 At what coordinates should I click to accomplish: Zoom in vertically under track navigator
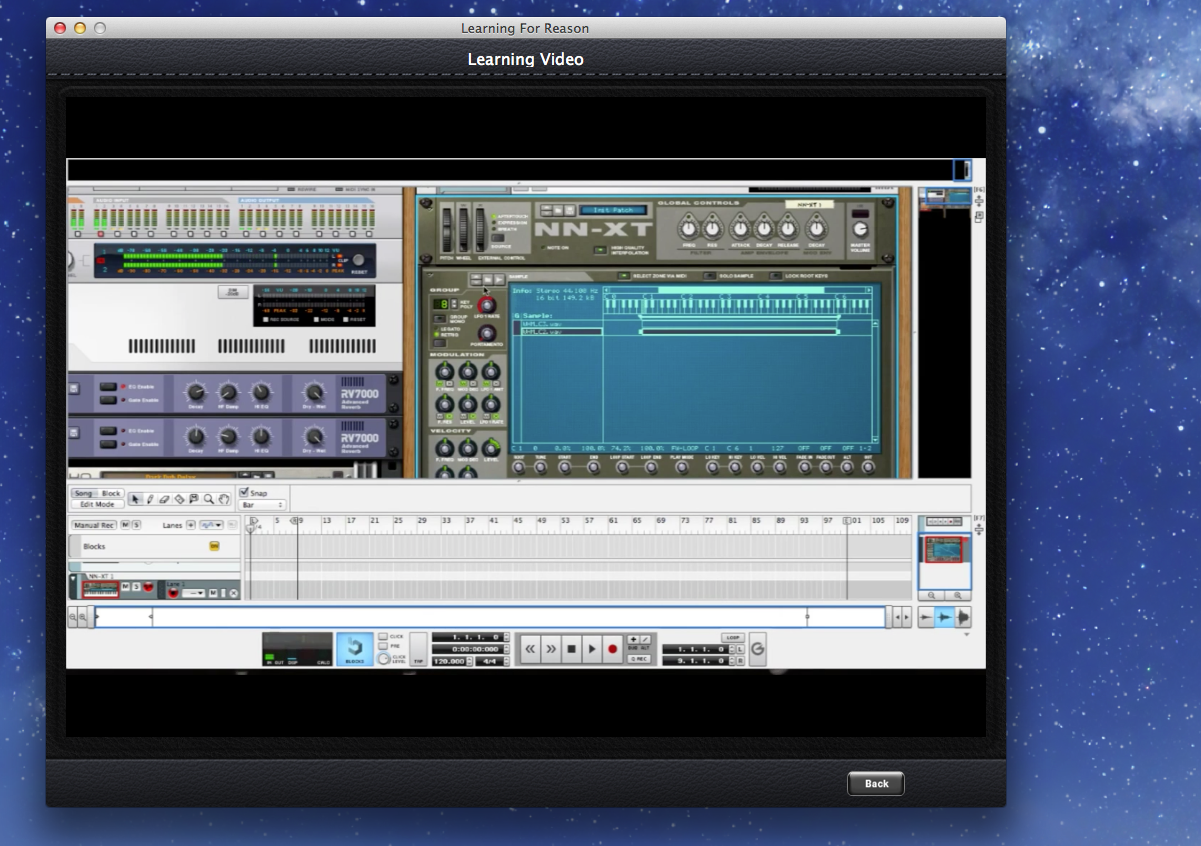(958, 595)
